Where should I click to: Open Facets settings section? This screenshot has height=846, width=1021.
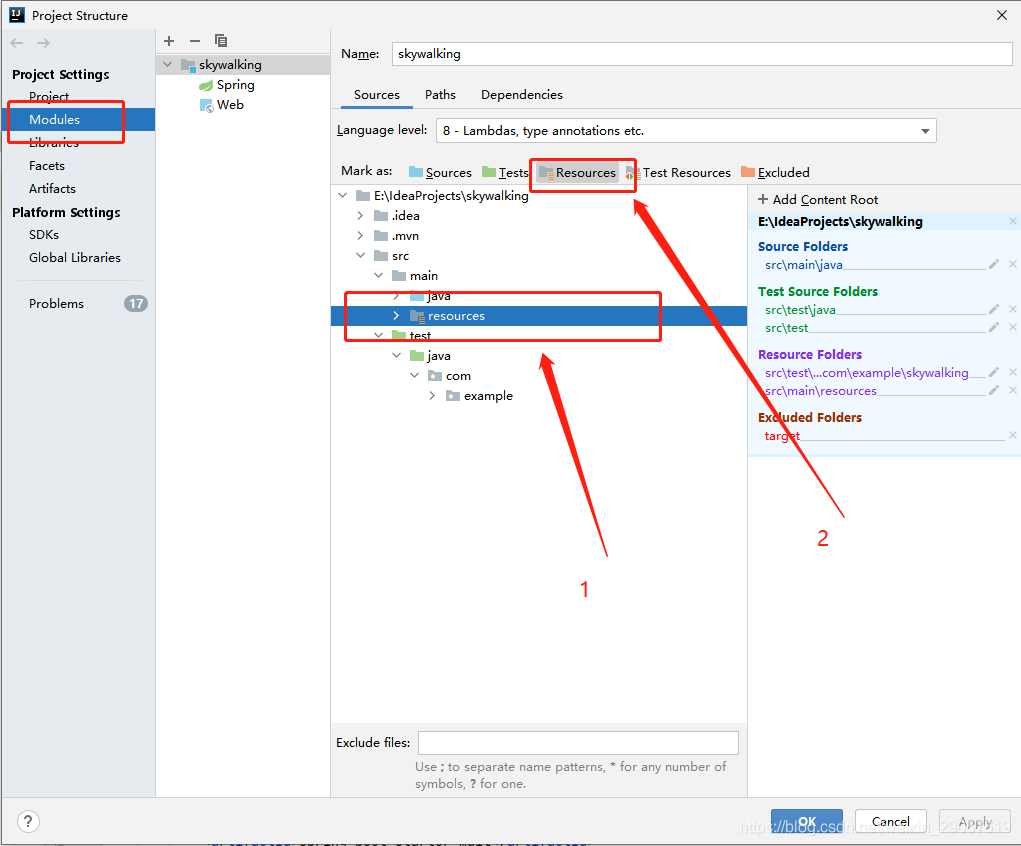click(47, 166)
